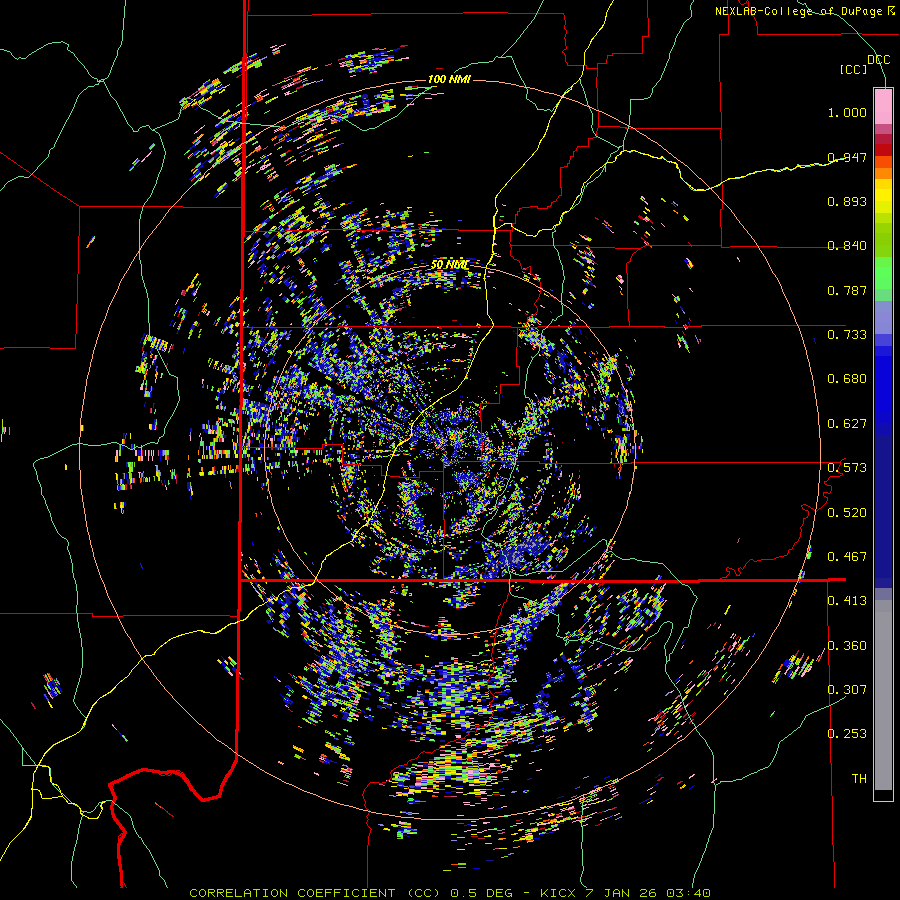
Task: Click the 0.947 scale value
Action: pyautogui.click(x=847, y=157)
